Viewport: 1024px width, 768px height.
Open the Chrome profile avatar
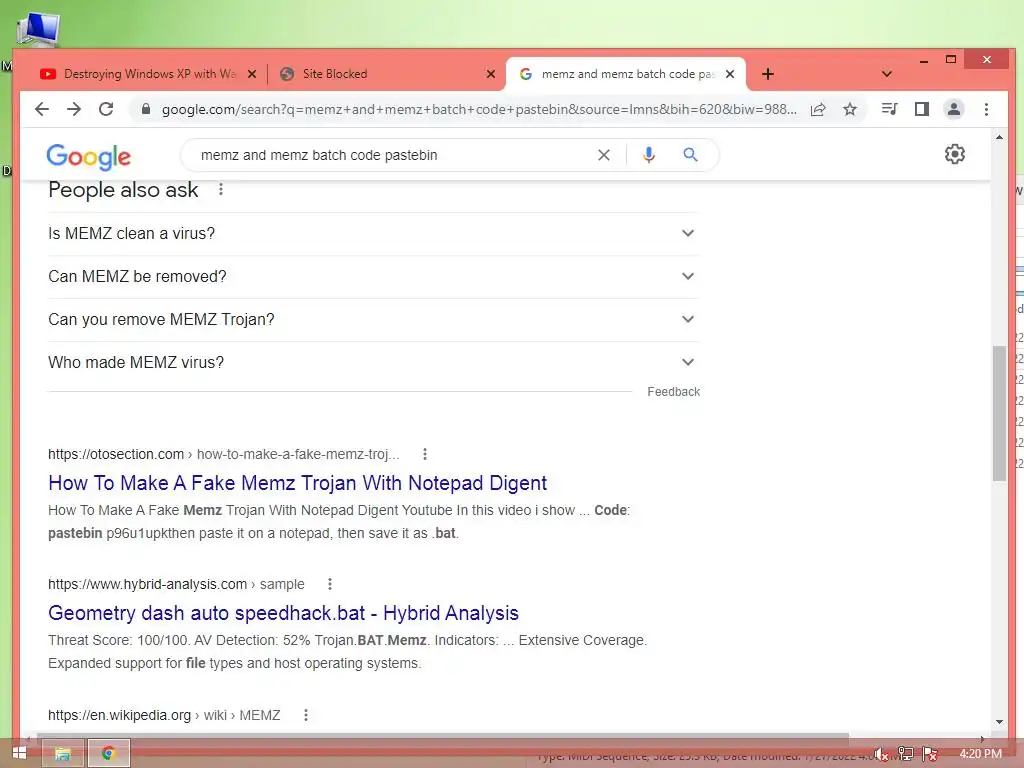(953, 109)
